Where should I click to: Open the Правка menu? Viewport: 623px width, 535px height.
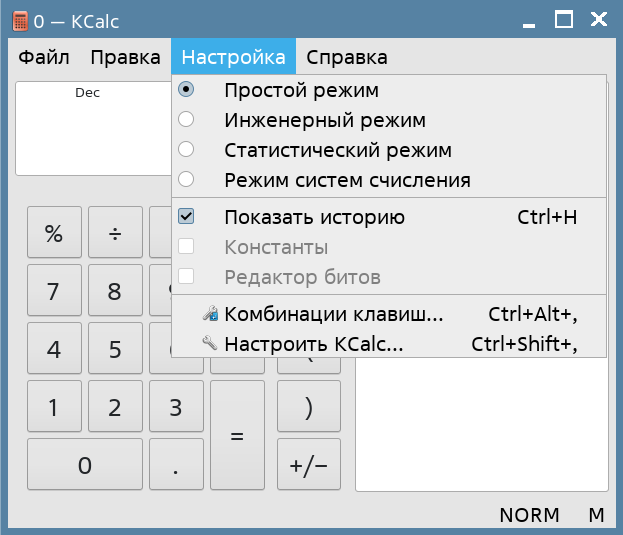coord(125,57)
